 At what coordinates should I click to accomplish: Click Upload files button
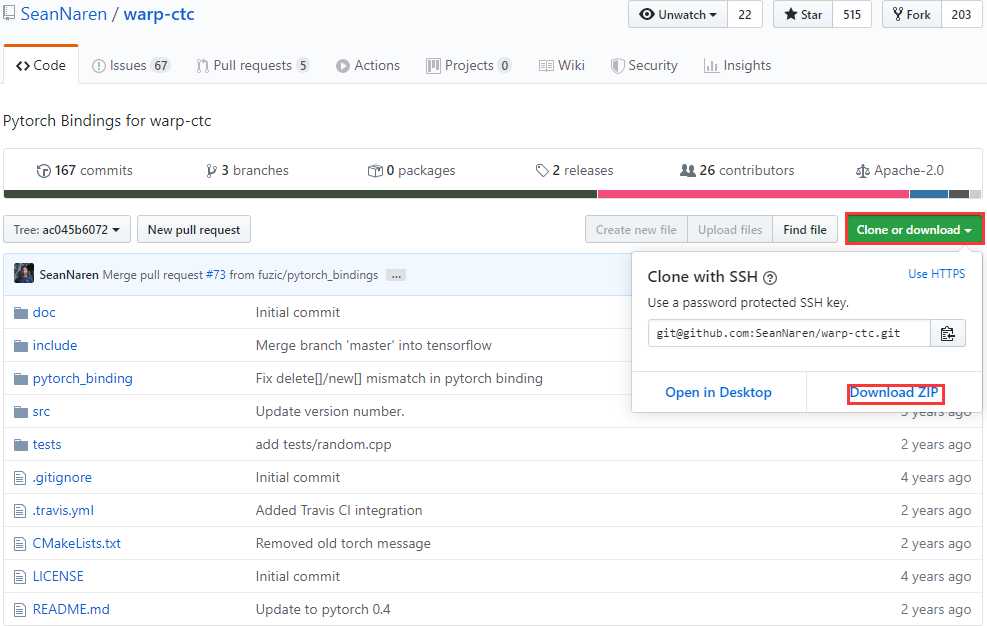(730, 229)
